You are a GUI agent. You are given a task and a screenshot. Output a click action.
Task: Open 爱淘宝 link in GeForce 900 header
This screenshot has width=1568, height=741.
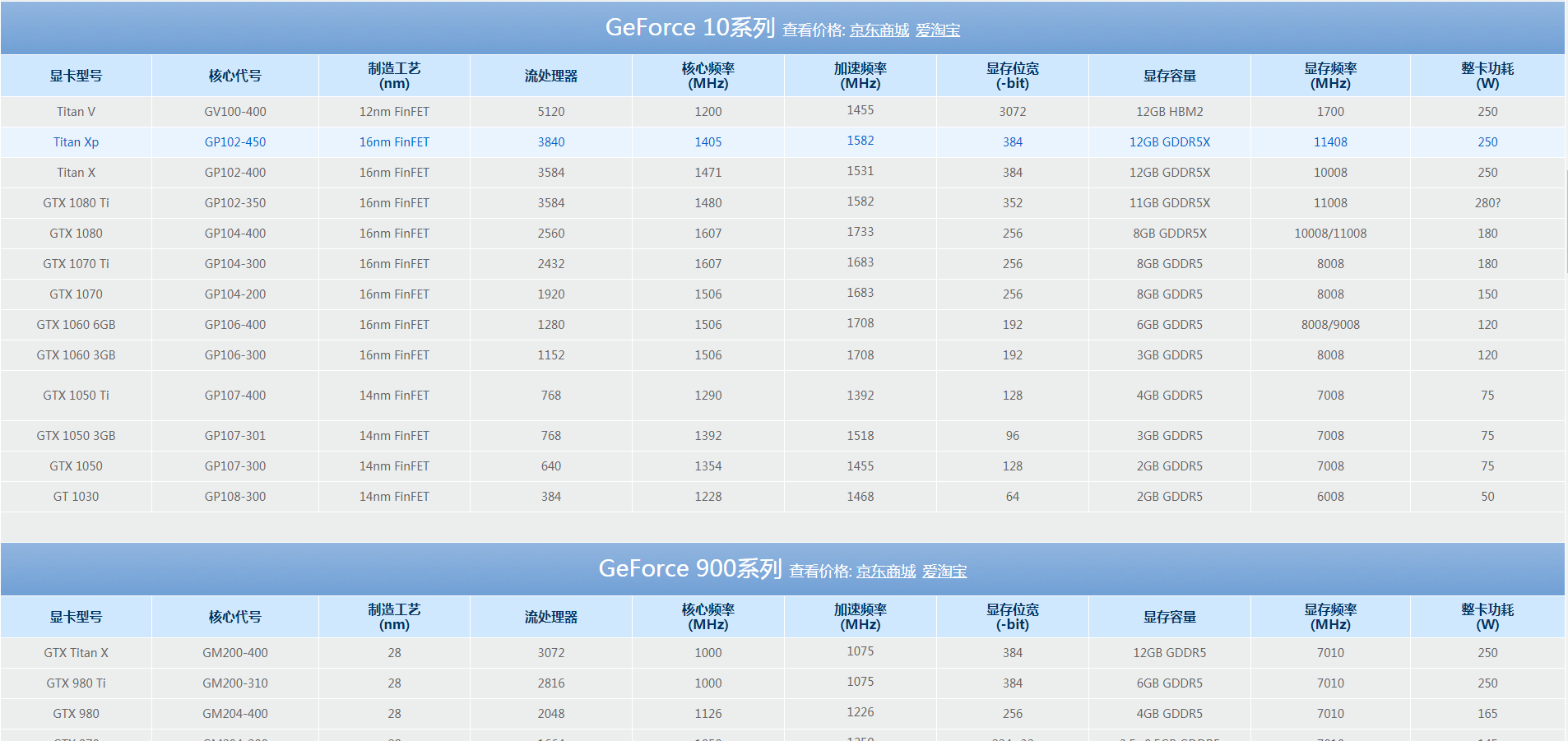point(944,572)
